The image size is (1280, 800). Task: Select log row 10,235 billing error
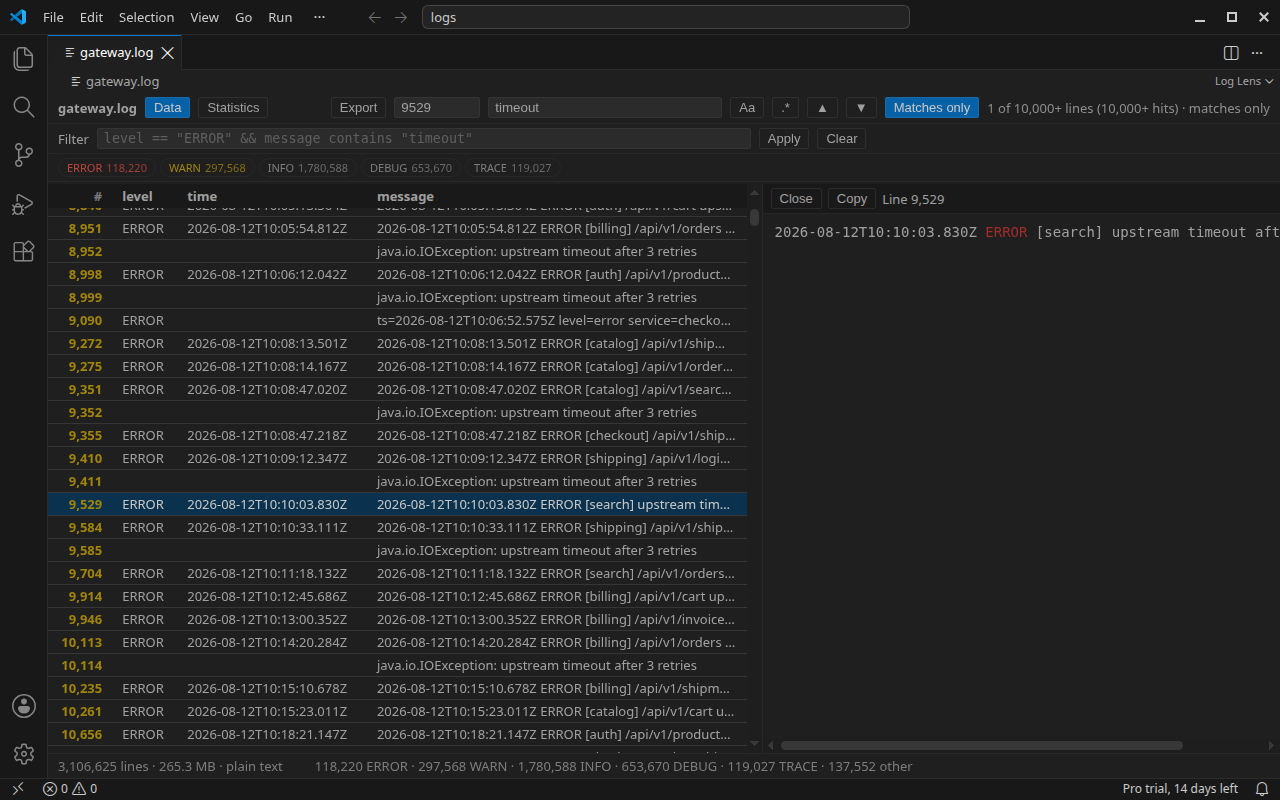(397, 689)
